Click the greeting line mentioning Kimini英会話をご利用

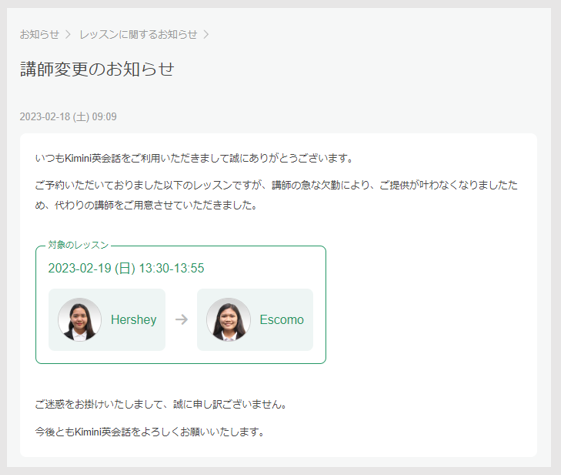click(x=194, y=158)
